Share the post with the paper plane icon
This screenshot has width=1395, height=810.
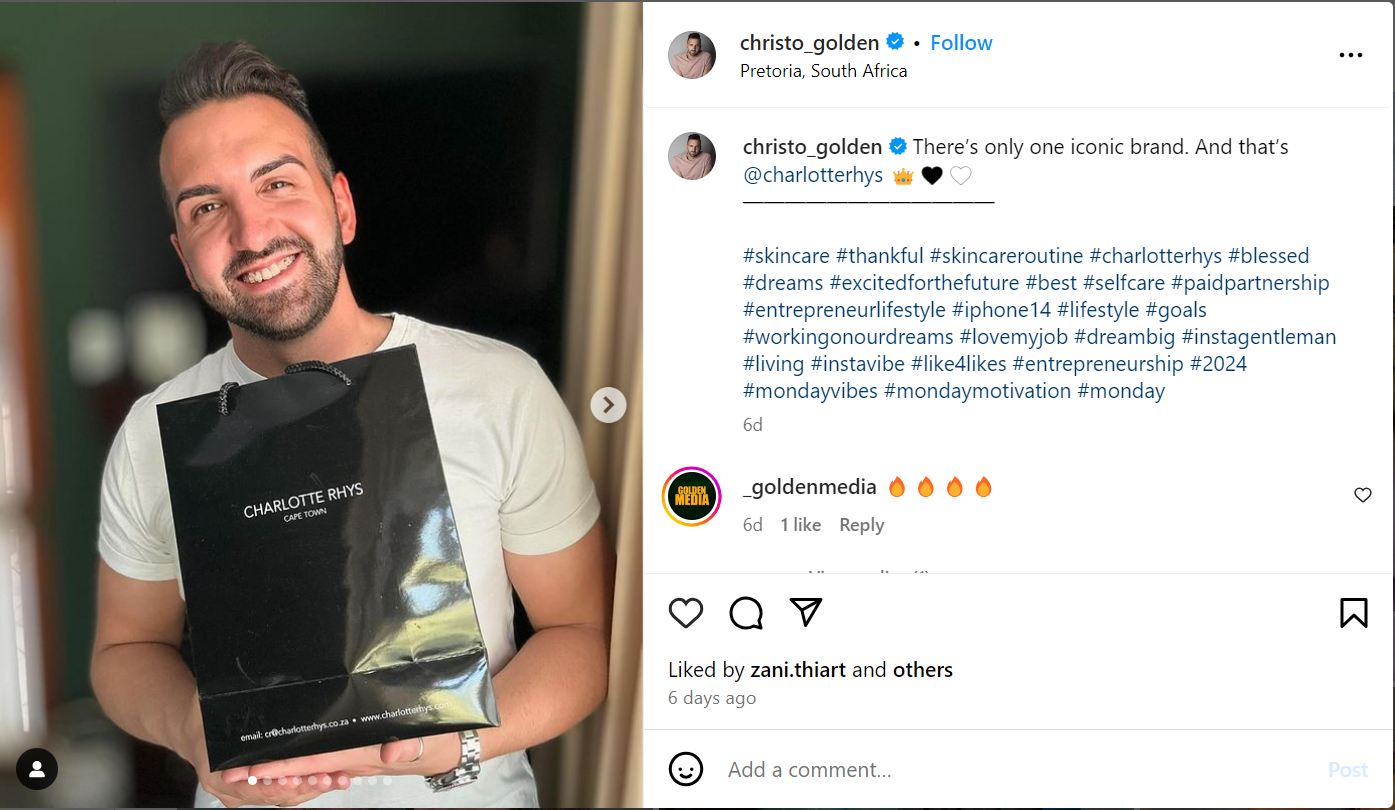tap(806, 612)
